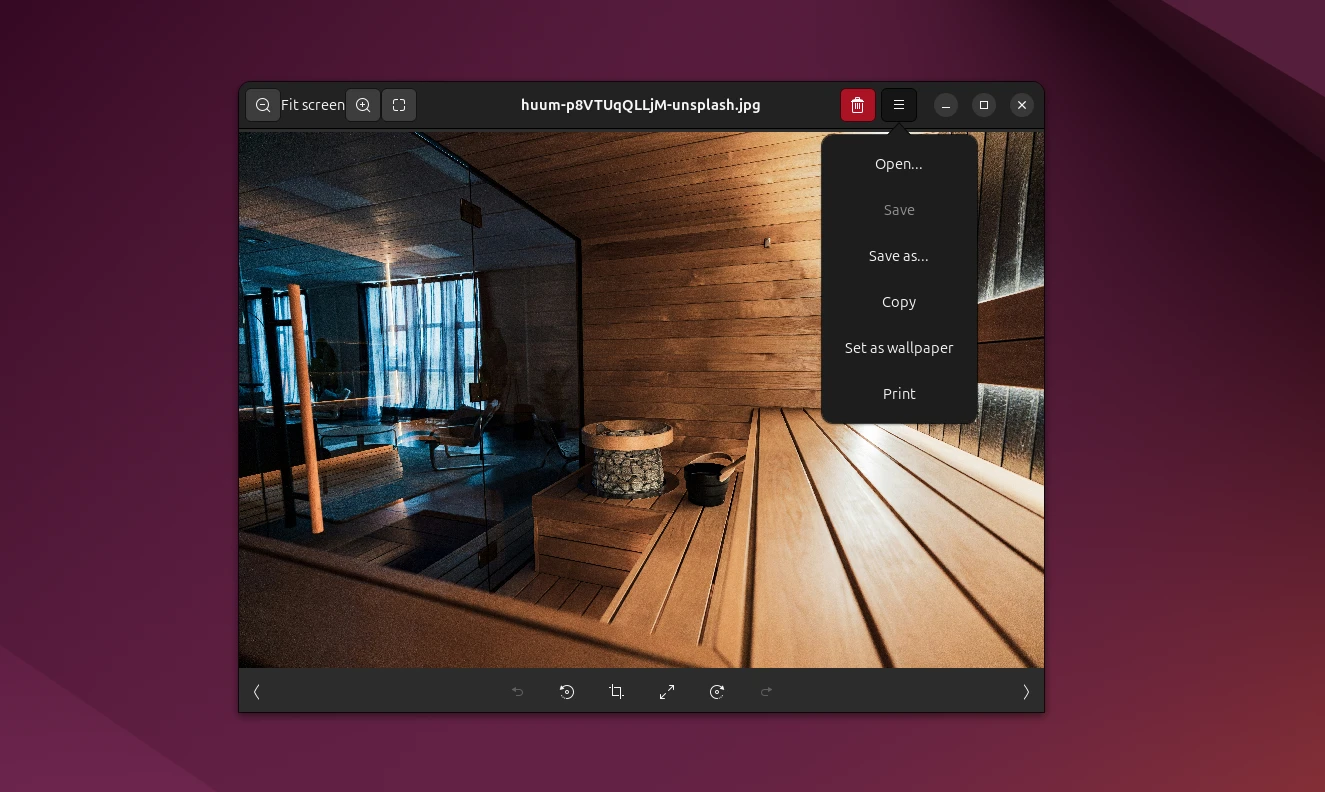Advance to the next image
The height and width of the screenshot is (792, 1325).
coord(1026,692)
